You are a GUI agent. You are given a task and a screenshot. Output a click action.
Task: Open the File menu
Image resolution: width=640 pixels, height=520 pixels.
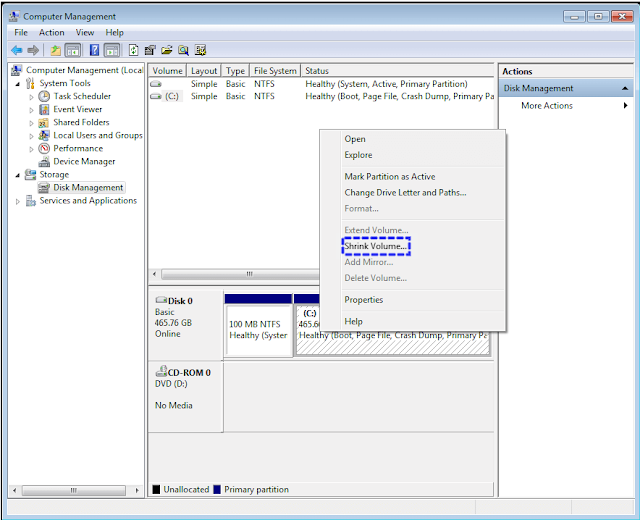[21, 33]
